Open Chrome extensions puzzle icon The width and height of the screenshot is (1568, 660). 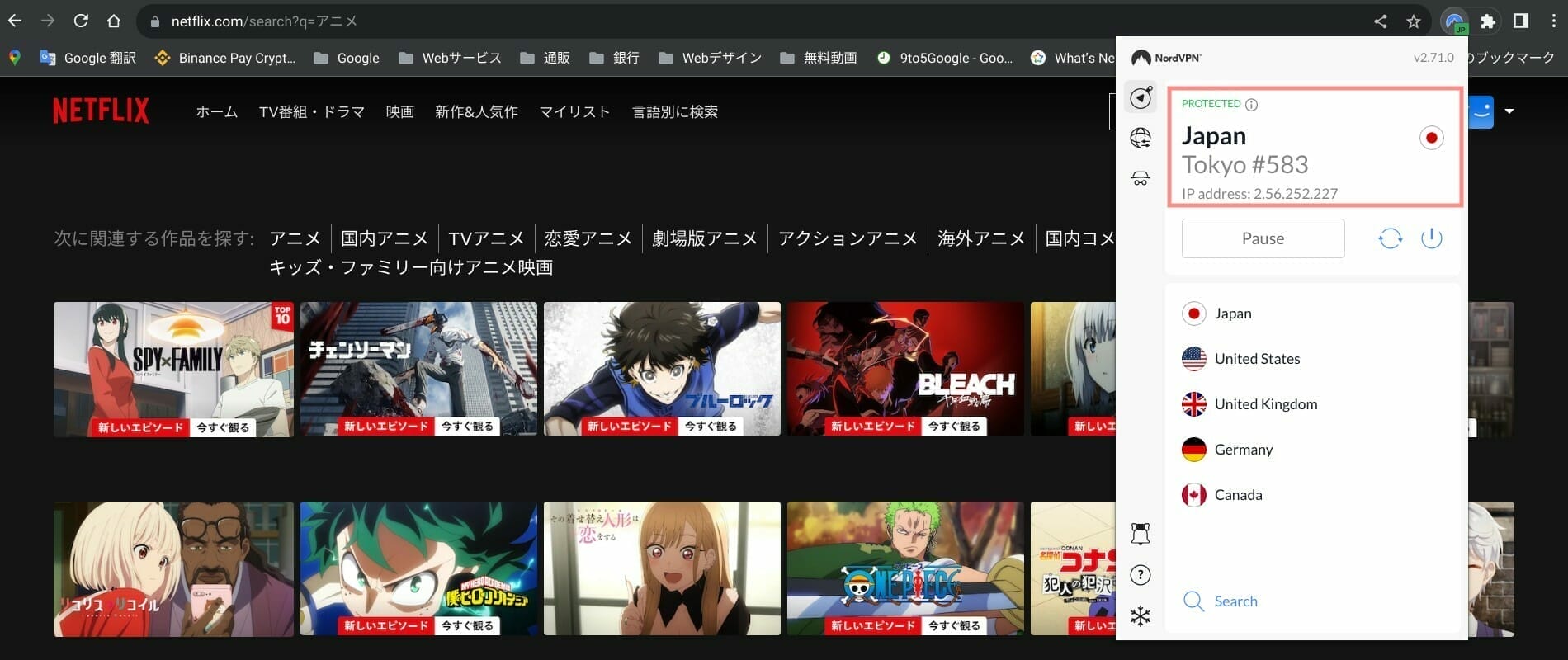coord(1488,21)
